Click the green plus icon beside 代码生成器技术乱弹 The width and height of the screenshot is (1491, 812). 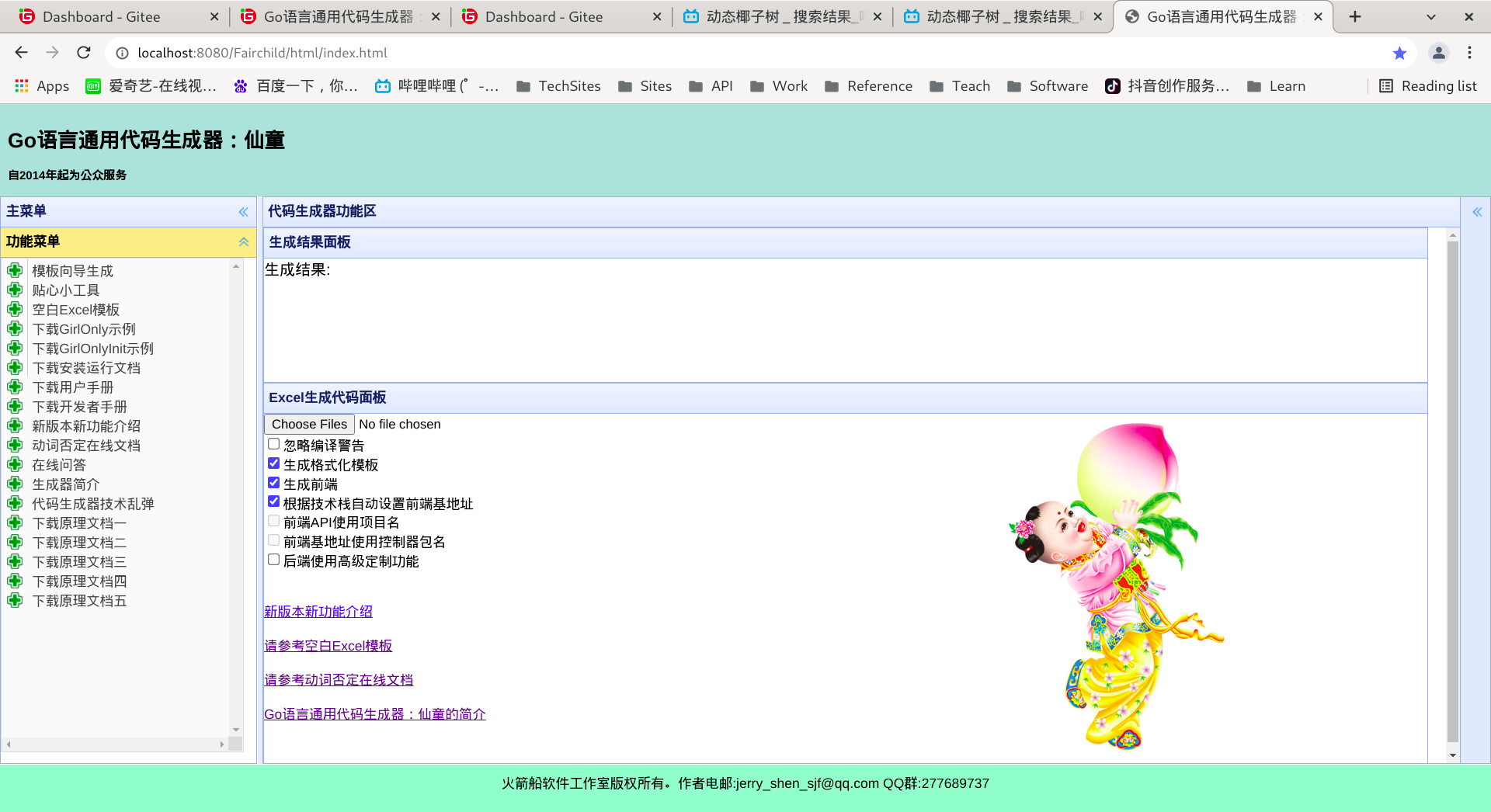(15, 503)
